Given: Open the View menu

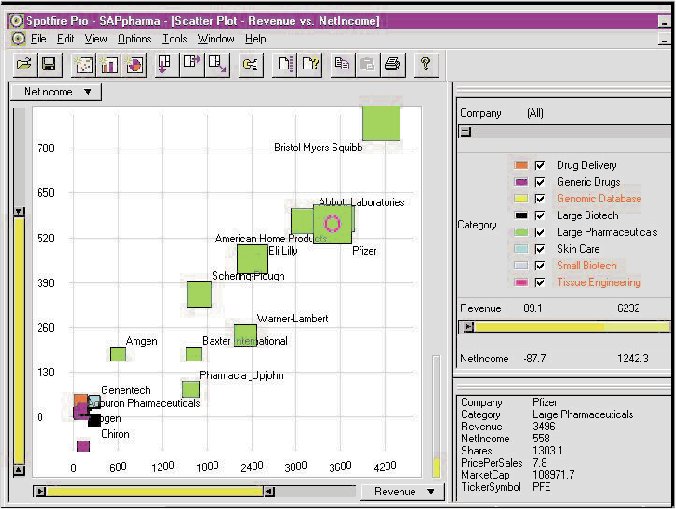Looking at the screenshot, I should pyautogui.click(x=96, y=39).
